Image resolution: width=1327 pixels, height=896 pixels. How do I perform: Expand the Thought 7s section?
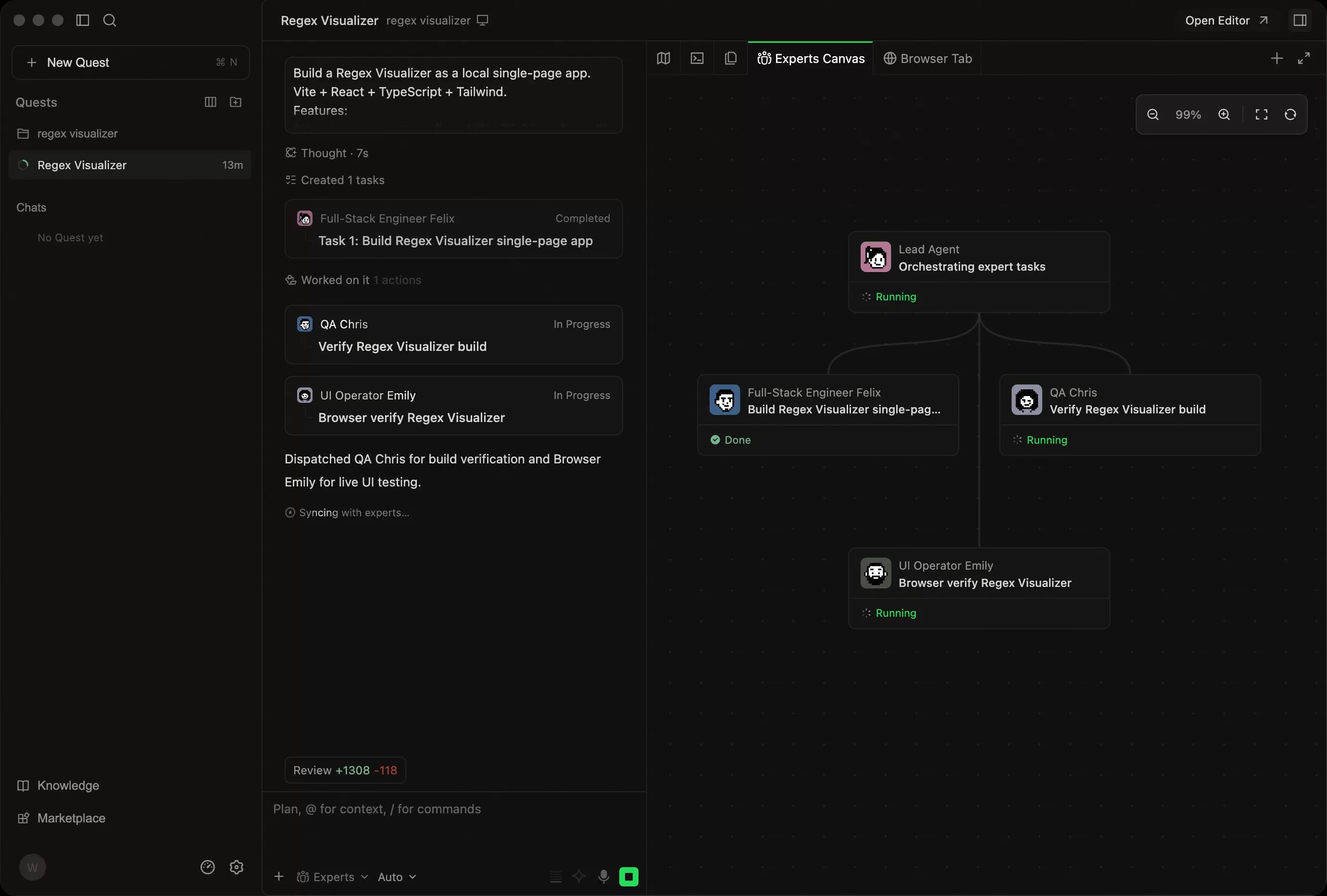[327, 153]
